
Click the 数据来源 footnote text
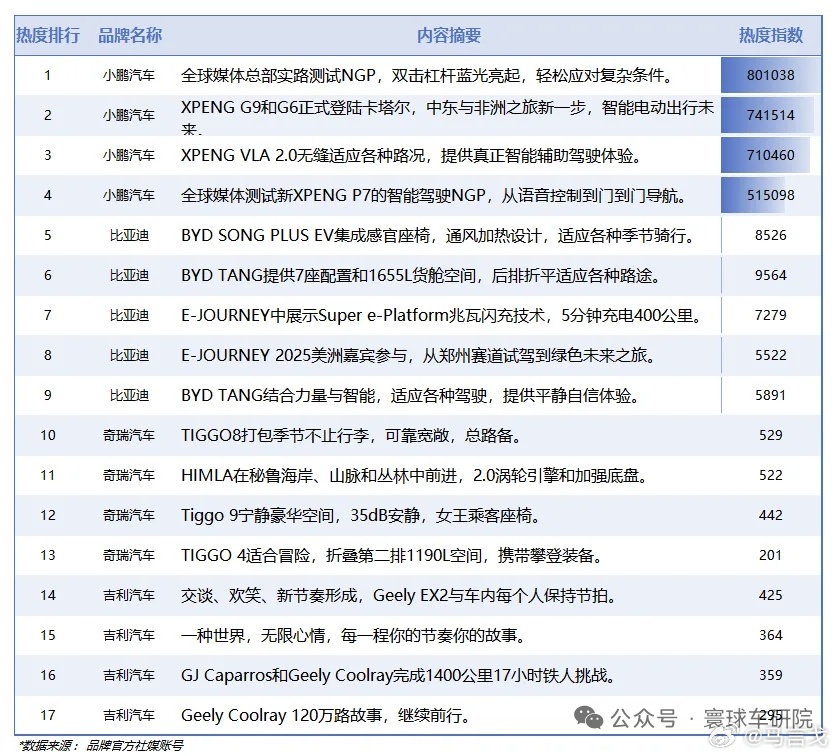coord(100,746)
